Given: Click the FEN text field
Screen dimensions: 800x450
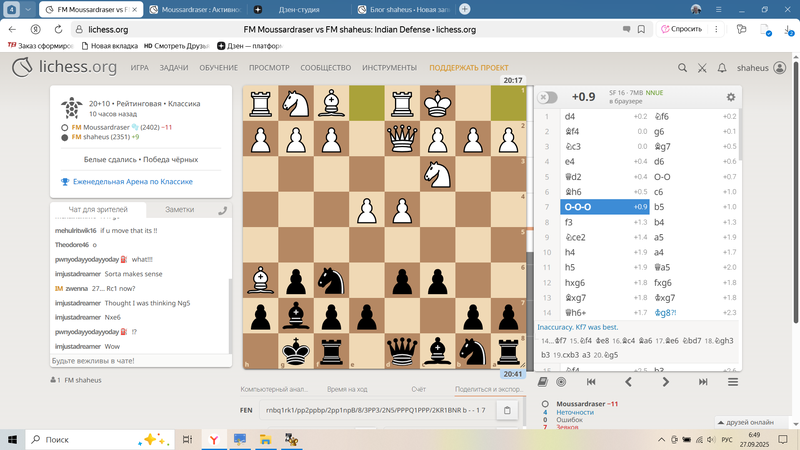Looking at the screenshot, I should coord(377,410).
